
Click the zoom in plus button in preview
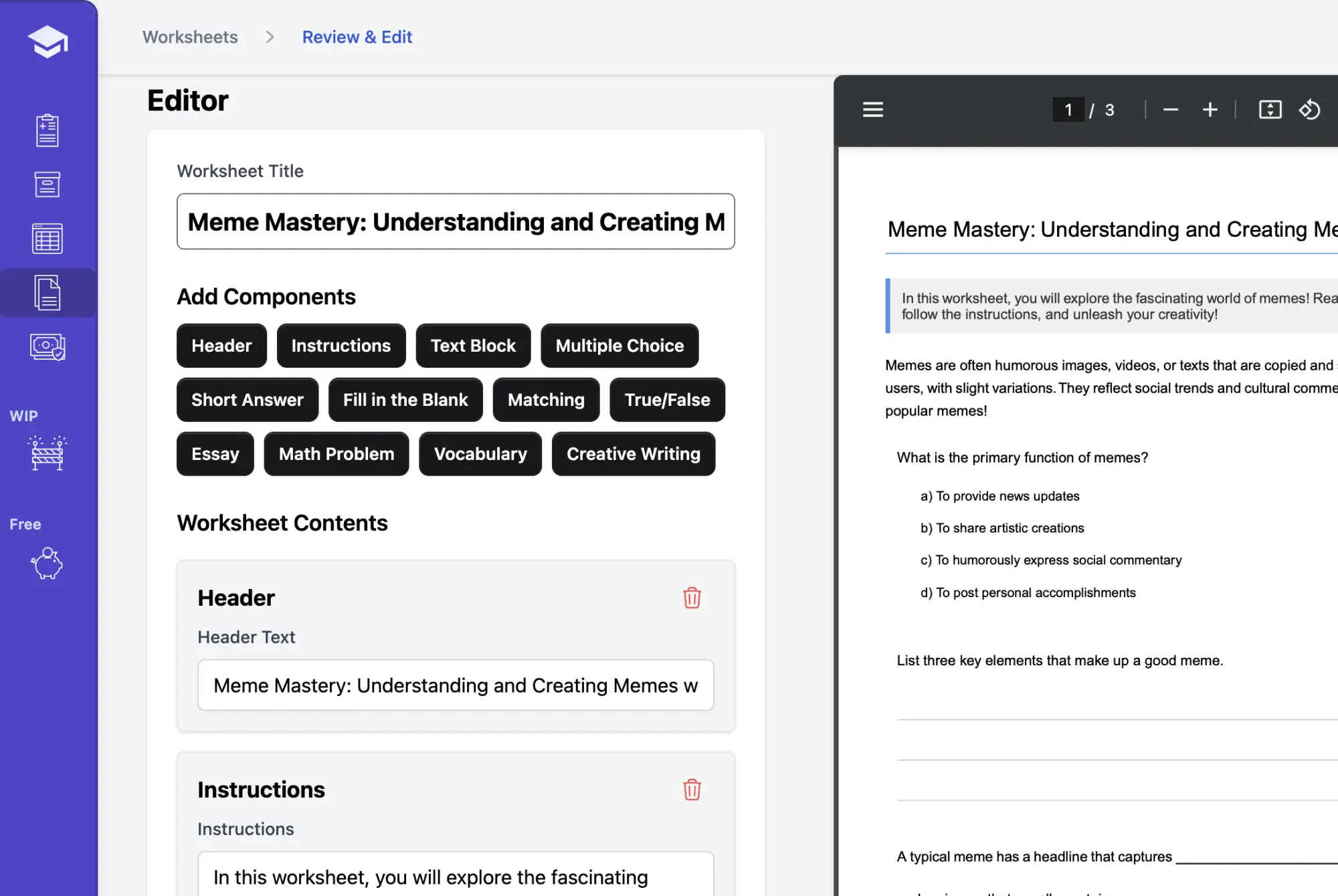point(1210,109)
